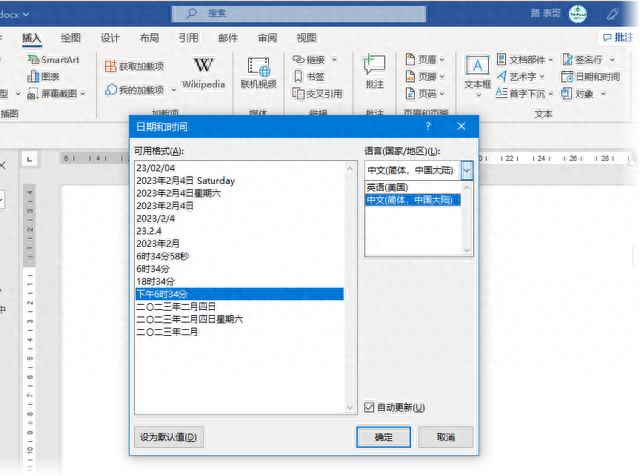The width and height of the screenshot is (640, 476).
Task: Click Date and Time (日期和时间) ribbon button
Action: click(591, 76)
